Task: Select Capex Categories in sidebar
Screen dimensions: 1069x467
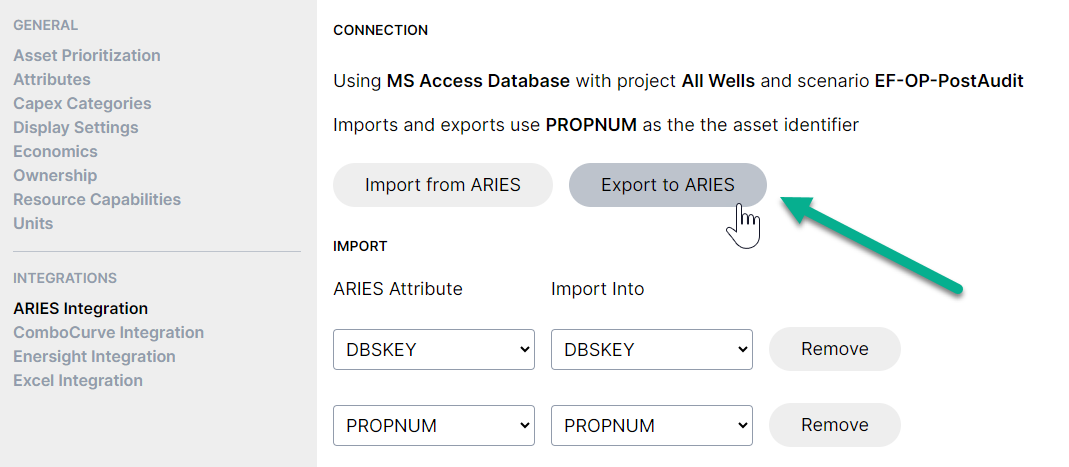Action: coord(82,103)
